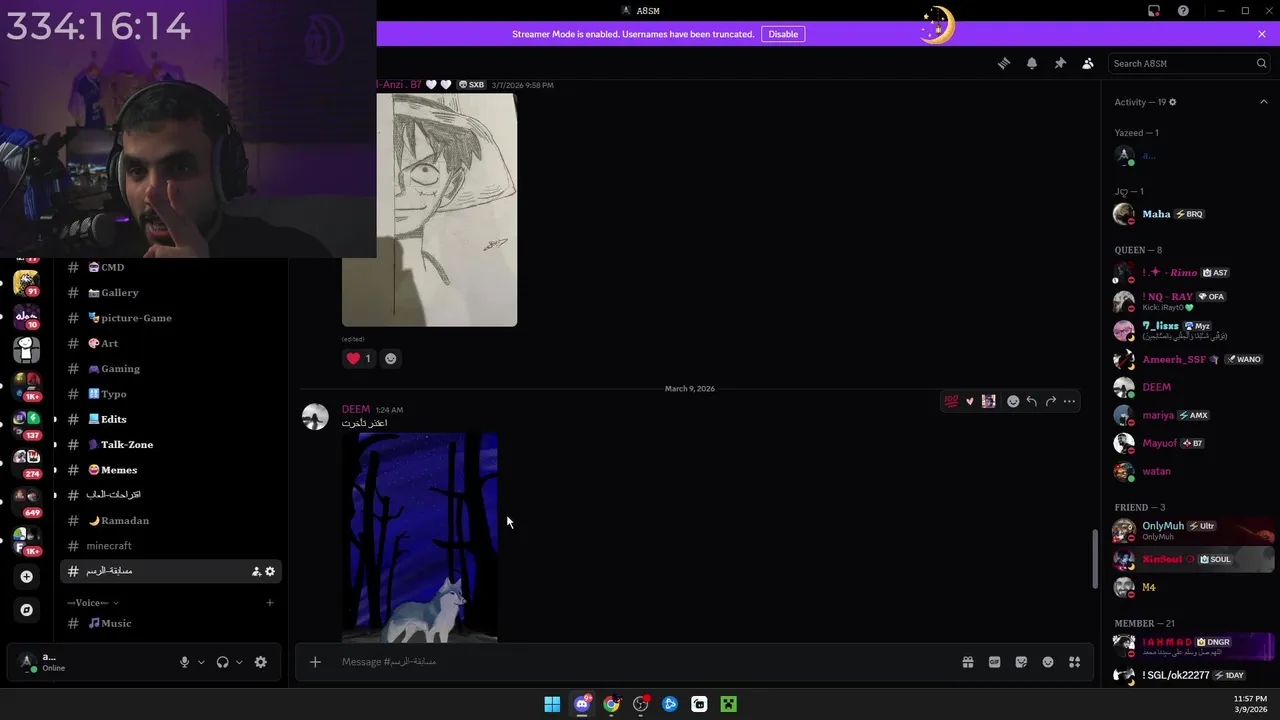Image resolution: width=1280 pixels, height=720 pixels.
Task: Open the Edits channel
Action: [170, 419]
